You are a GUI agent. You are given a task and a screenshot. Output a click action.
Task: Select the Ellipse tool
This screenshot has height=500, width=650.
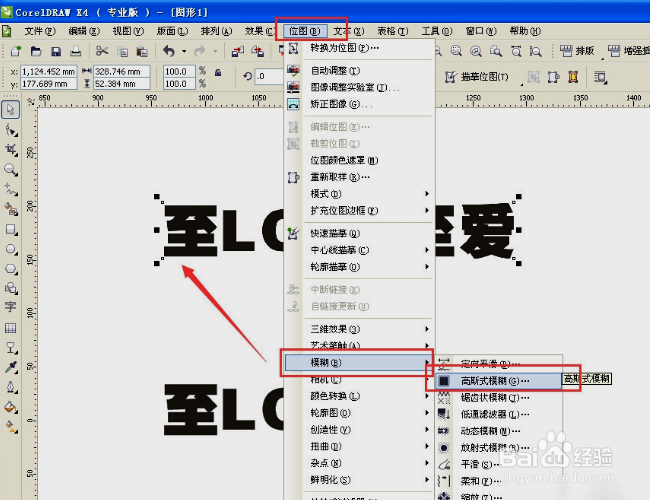coord(10,249)
